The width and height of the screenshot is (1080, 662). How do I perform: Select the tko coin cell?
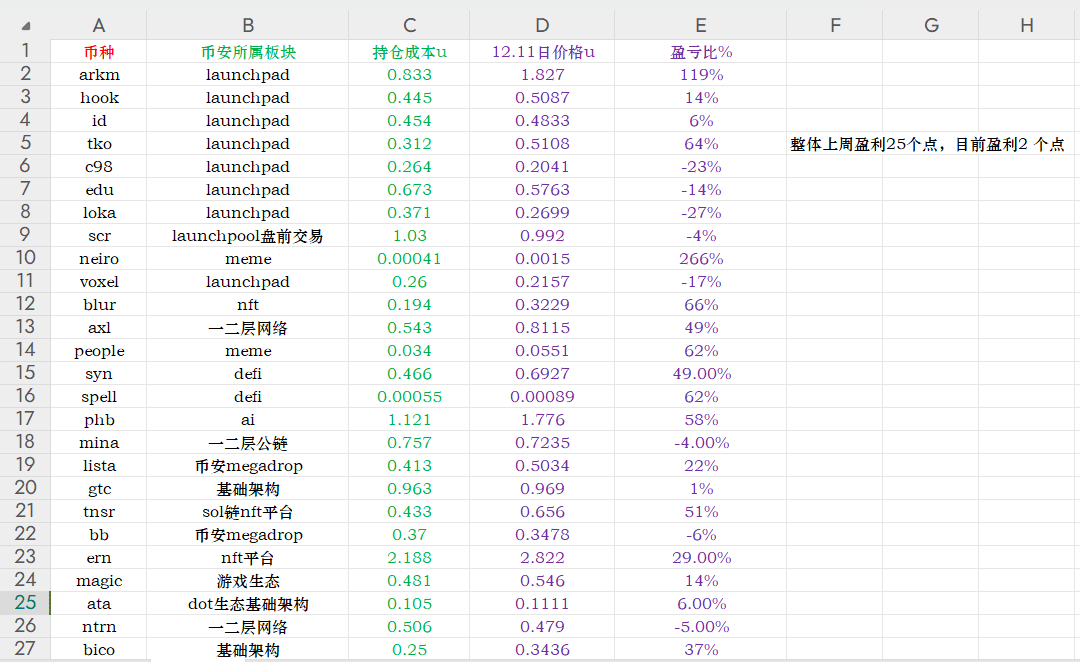click(x=98, y=144)
